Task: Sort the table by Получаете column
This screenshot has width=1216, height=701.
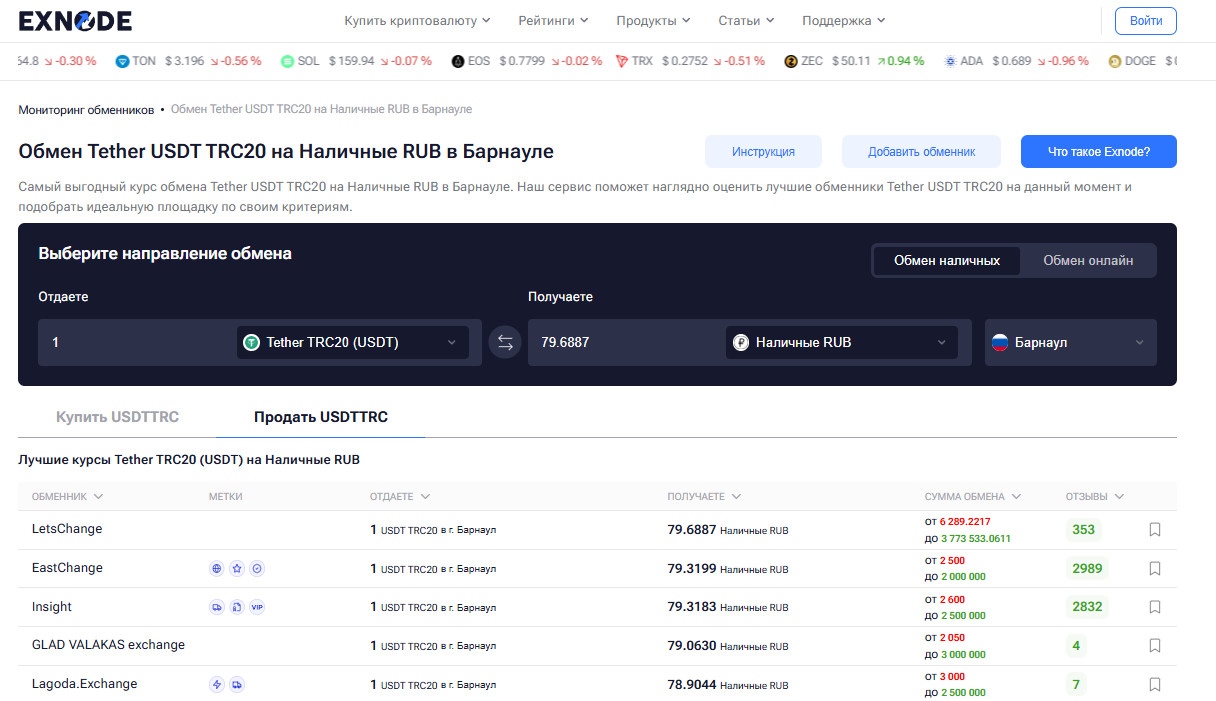Action: point(704,497)
